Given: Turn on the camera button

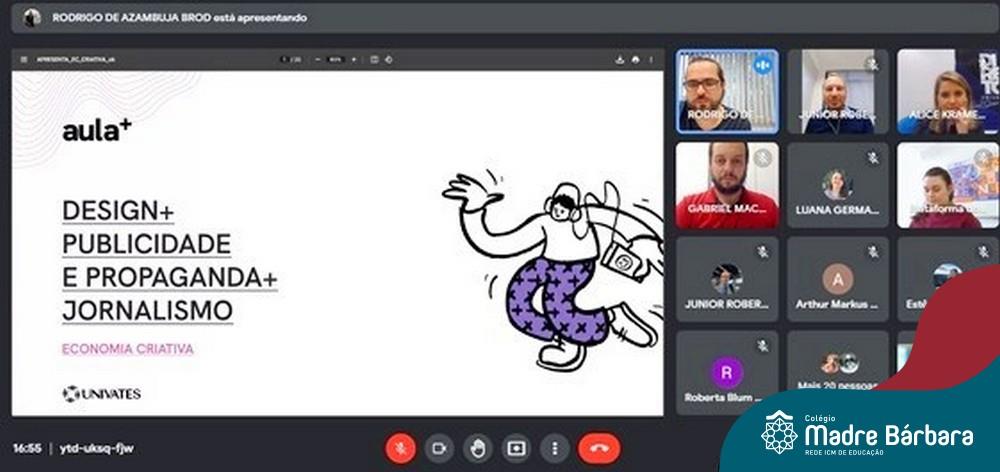Looking at the screenshot, I should pyautogui.click(x=439, y=448).
